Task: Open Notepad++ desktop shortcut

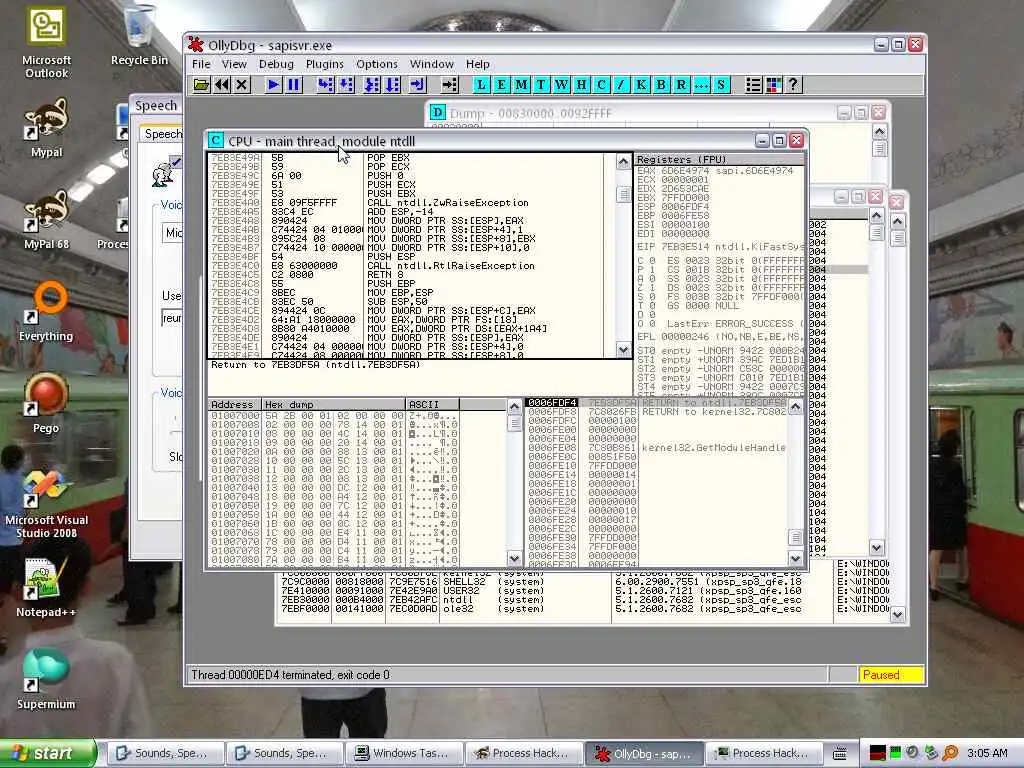Action: 46,588
